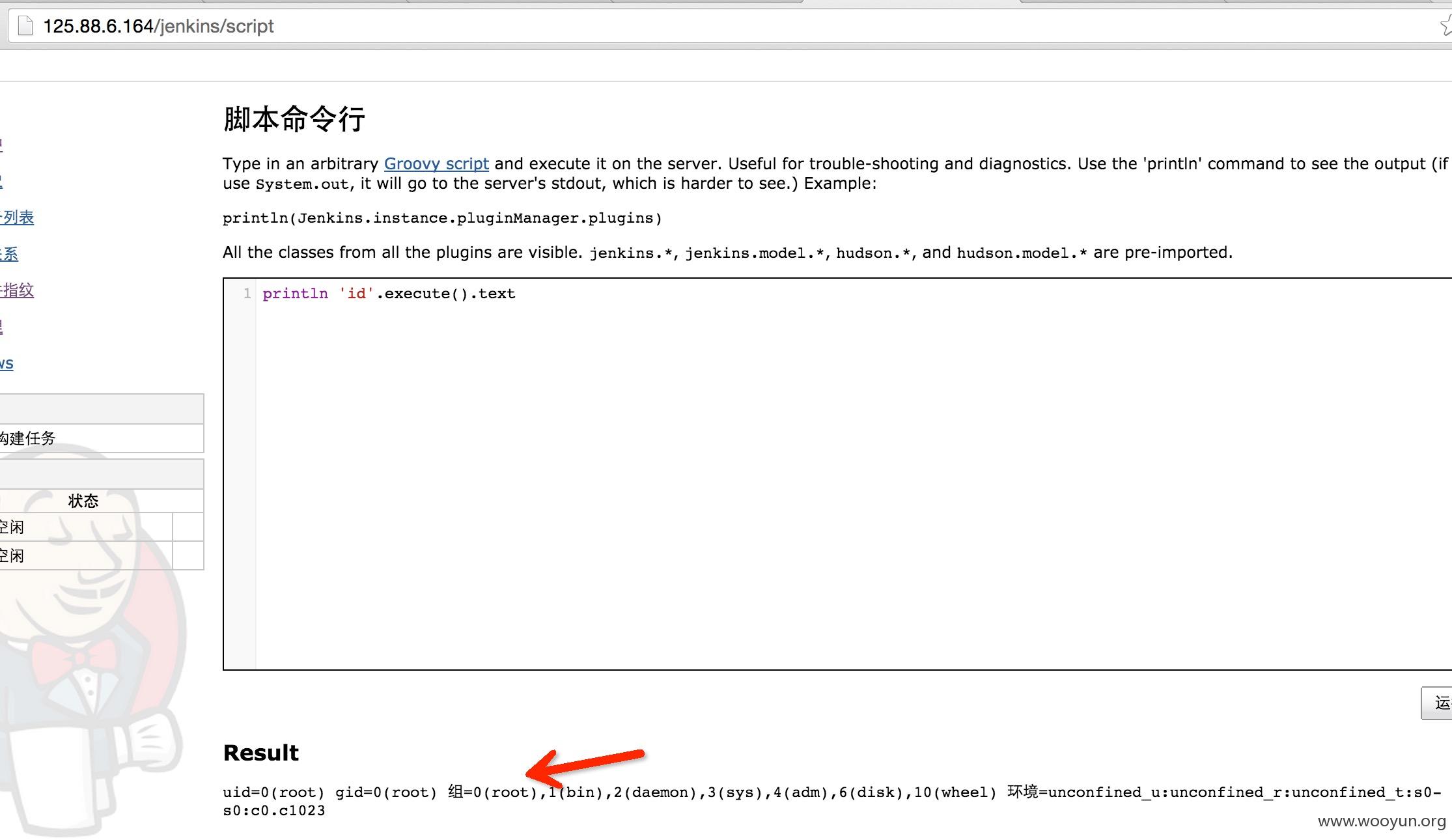Click the run button below the editor
This screenshot has width=1452, height=840.
[x=1437, y=703]
